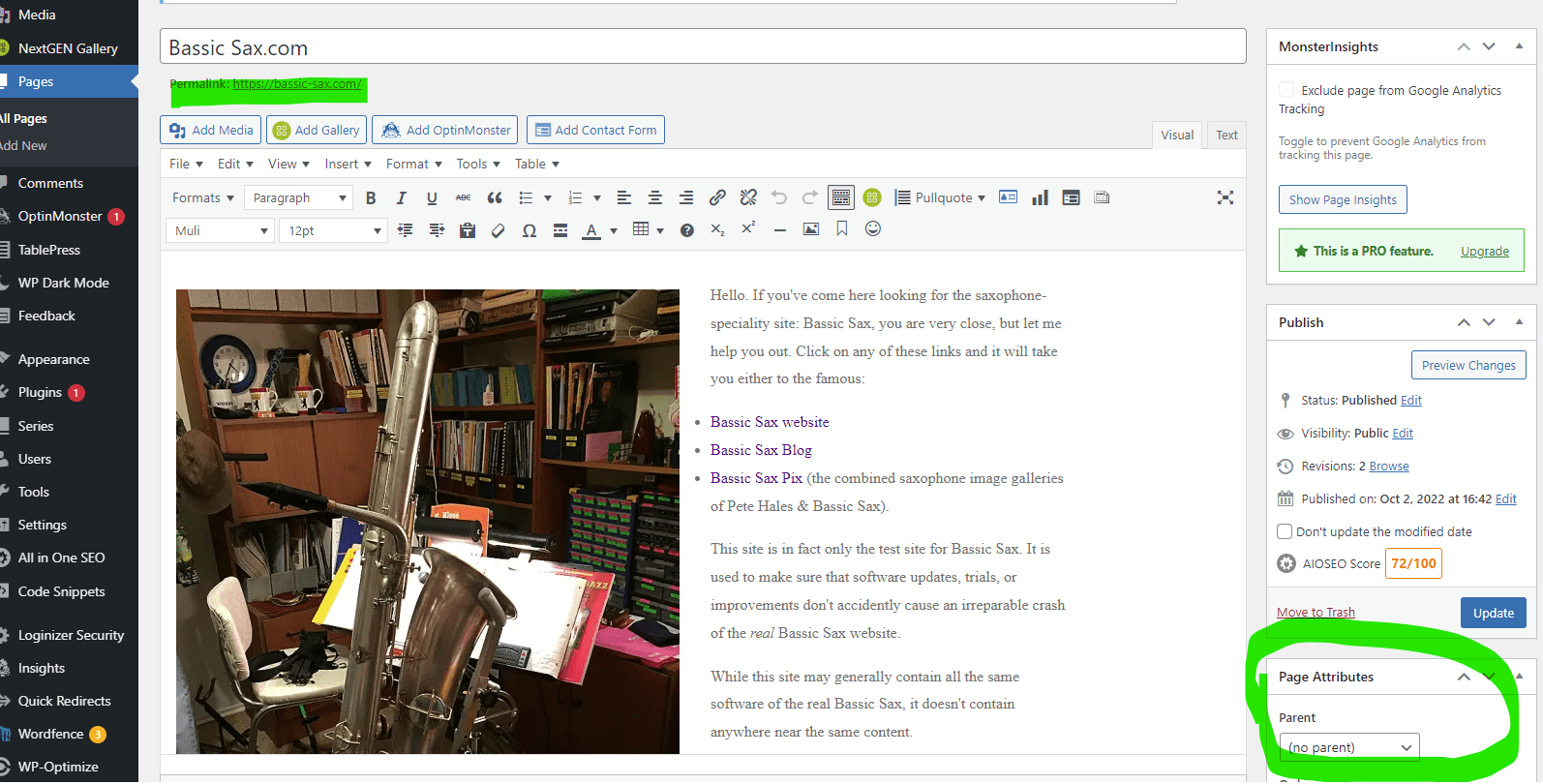Toggle the toolbar kitchen sink button

coord(841,197)
